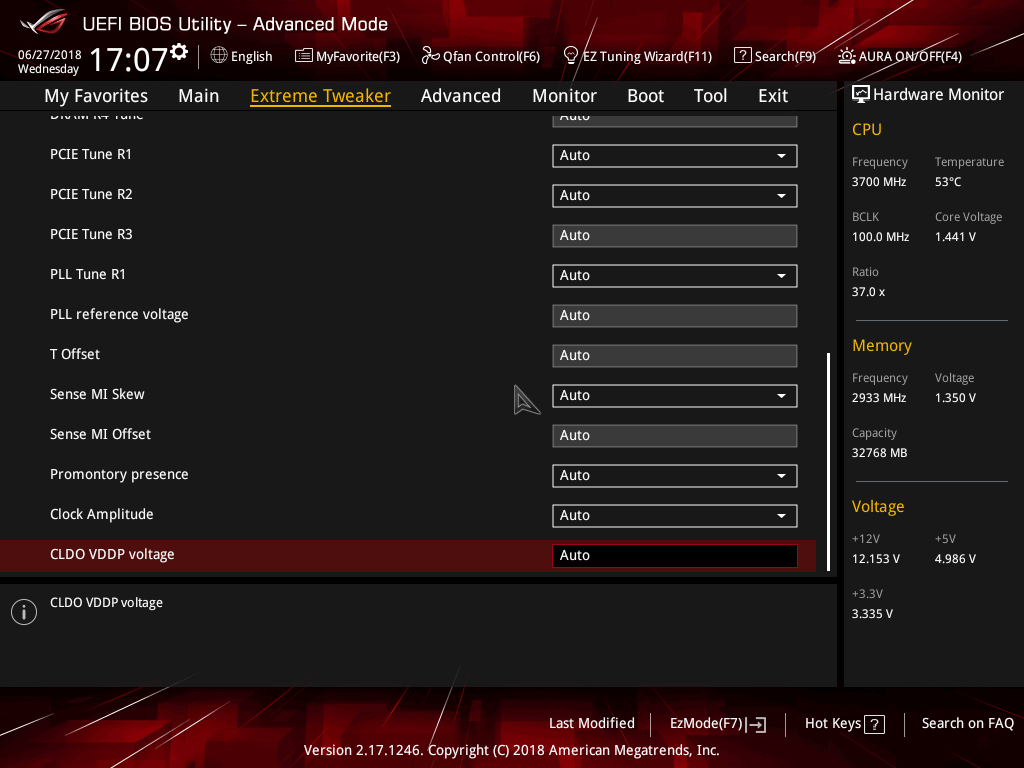Screen dimensions: 1024x768
Task: Open the PCIE Tune R2 dropdown
Action: [x=675, y=195]
